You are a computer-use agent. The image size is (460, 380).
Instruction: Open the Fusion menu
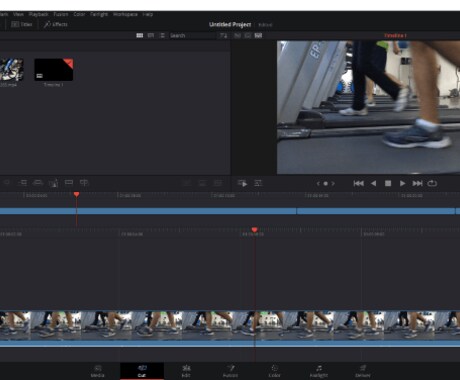[61, 14]
